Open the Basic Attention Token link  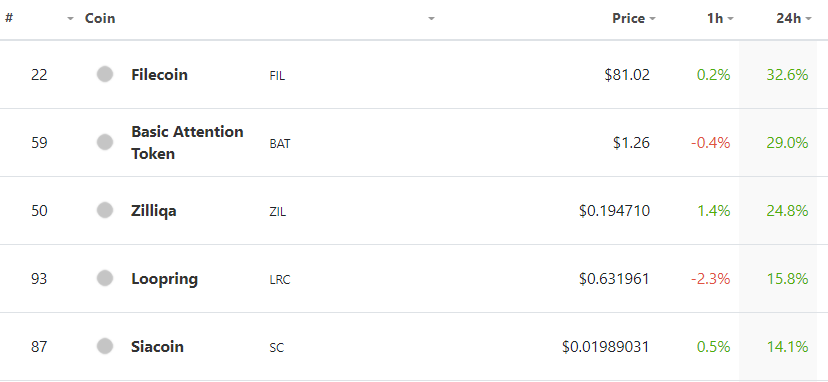[187, 143]
